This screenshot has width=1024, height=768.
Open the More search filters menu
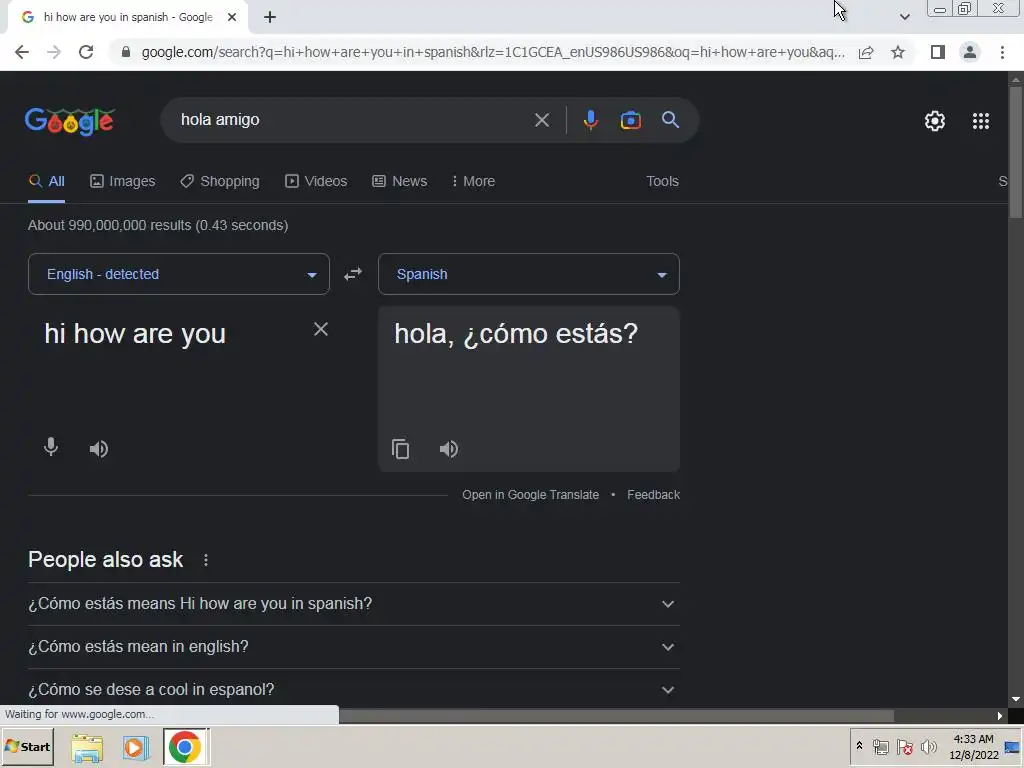[473, 182]
